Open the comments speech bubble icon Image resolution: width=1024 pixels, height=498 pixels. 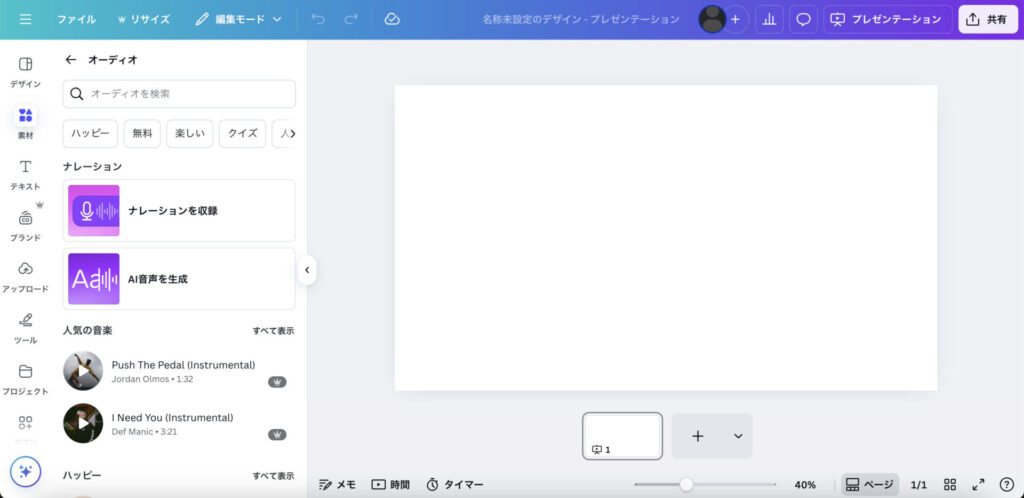(802, 19)
